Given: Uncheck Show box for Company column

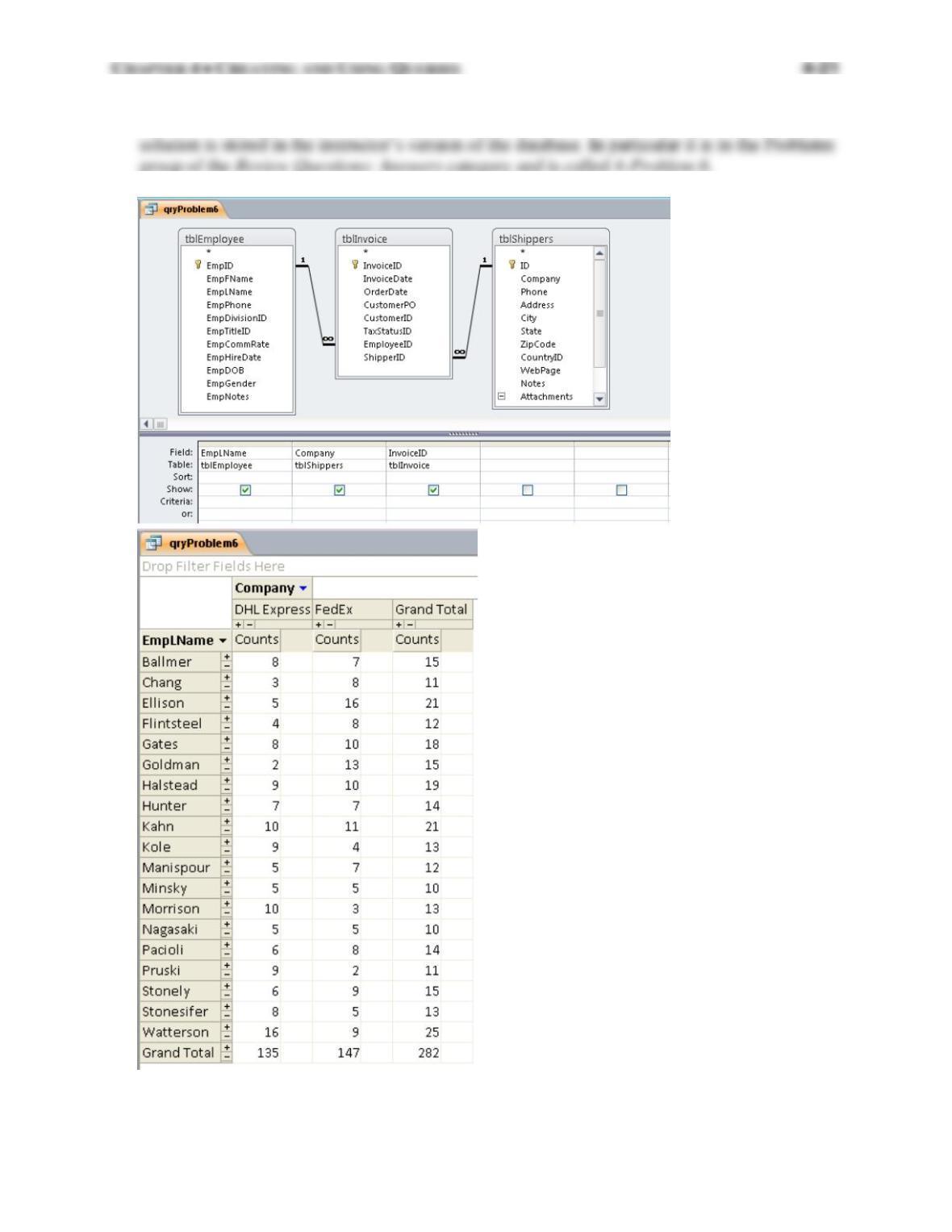Looking at the screenshot, I should pos(340,490).
